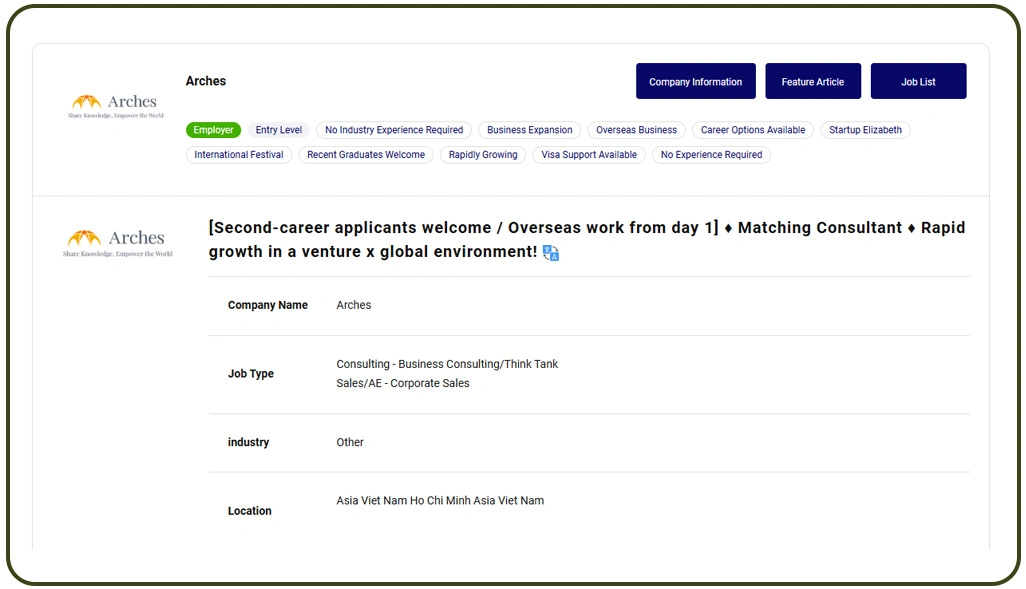Select the green Employer tag
Screen dimensions: 1026x589
[x=213, y=130]
